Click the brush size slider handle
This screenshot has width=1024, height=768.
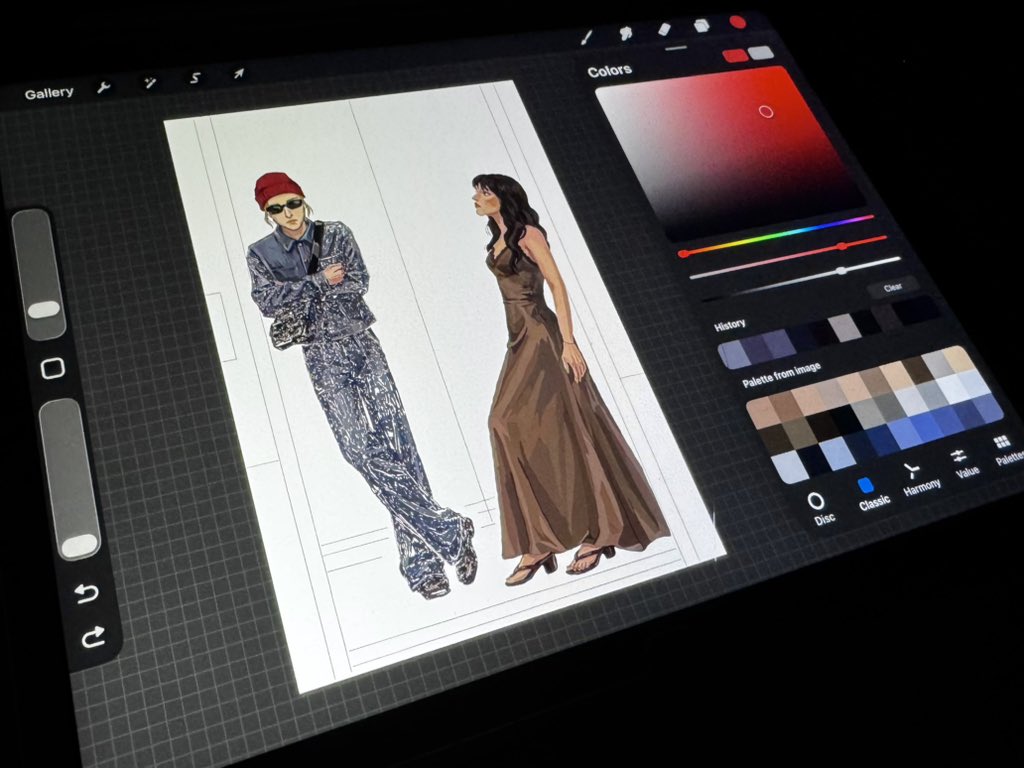coord(44,310)
